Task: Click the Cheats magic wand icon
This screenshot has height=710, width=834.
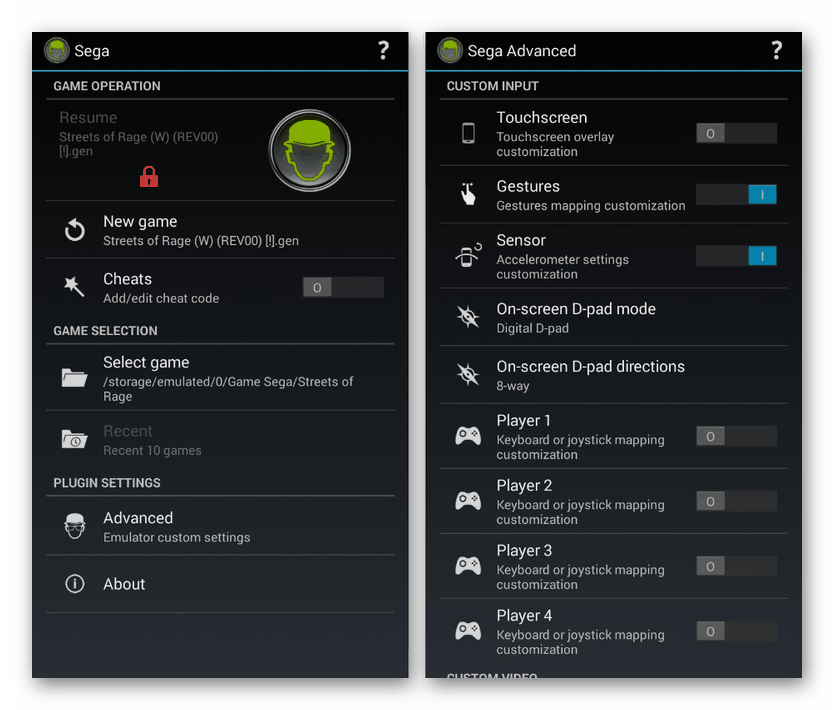Action: [x=74, y=287]
